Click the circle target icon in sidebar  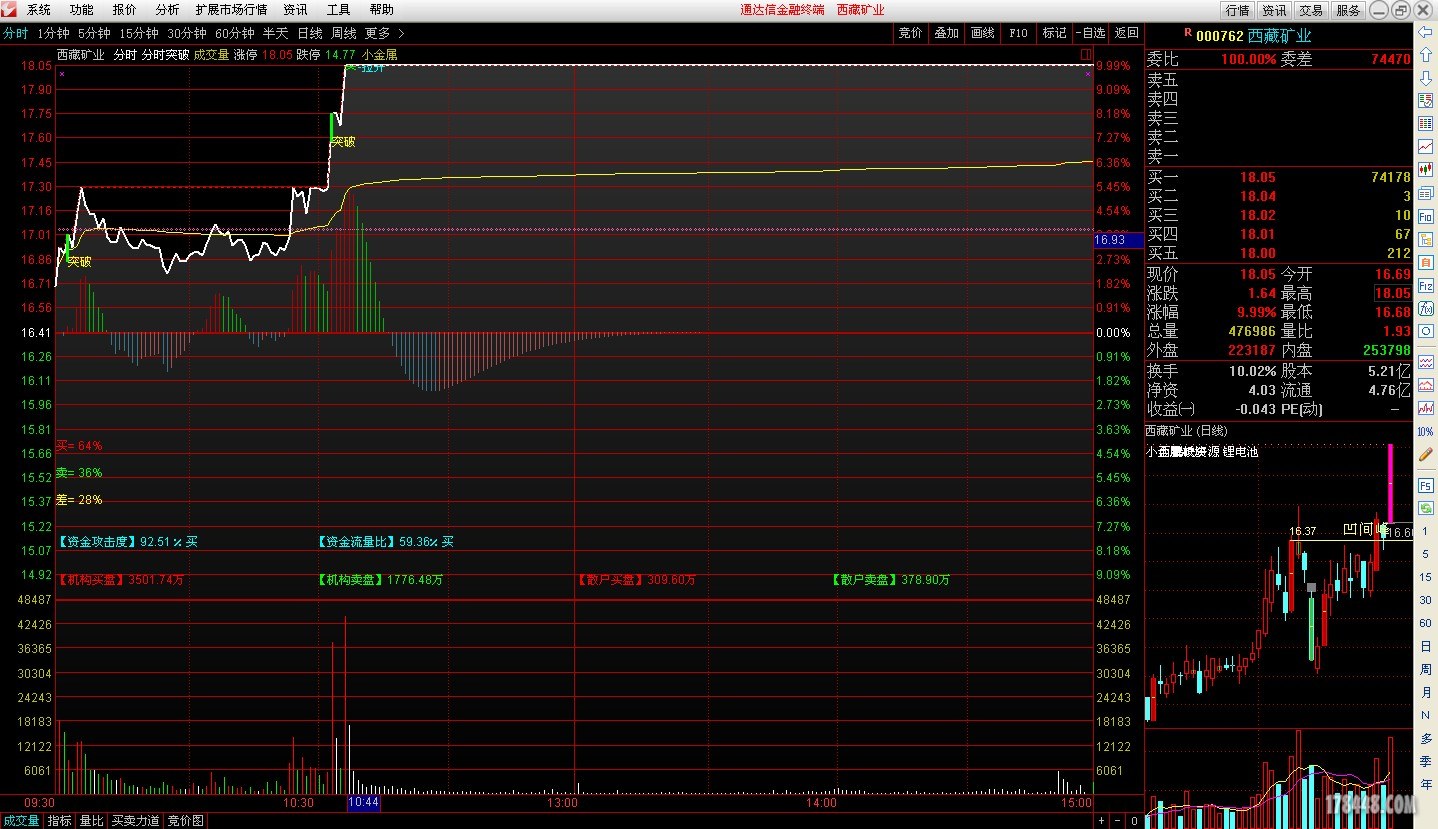(x=1425, y=332)
